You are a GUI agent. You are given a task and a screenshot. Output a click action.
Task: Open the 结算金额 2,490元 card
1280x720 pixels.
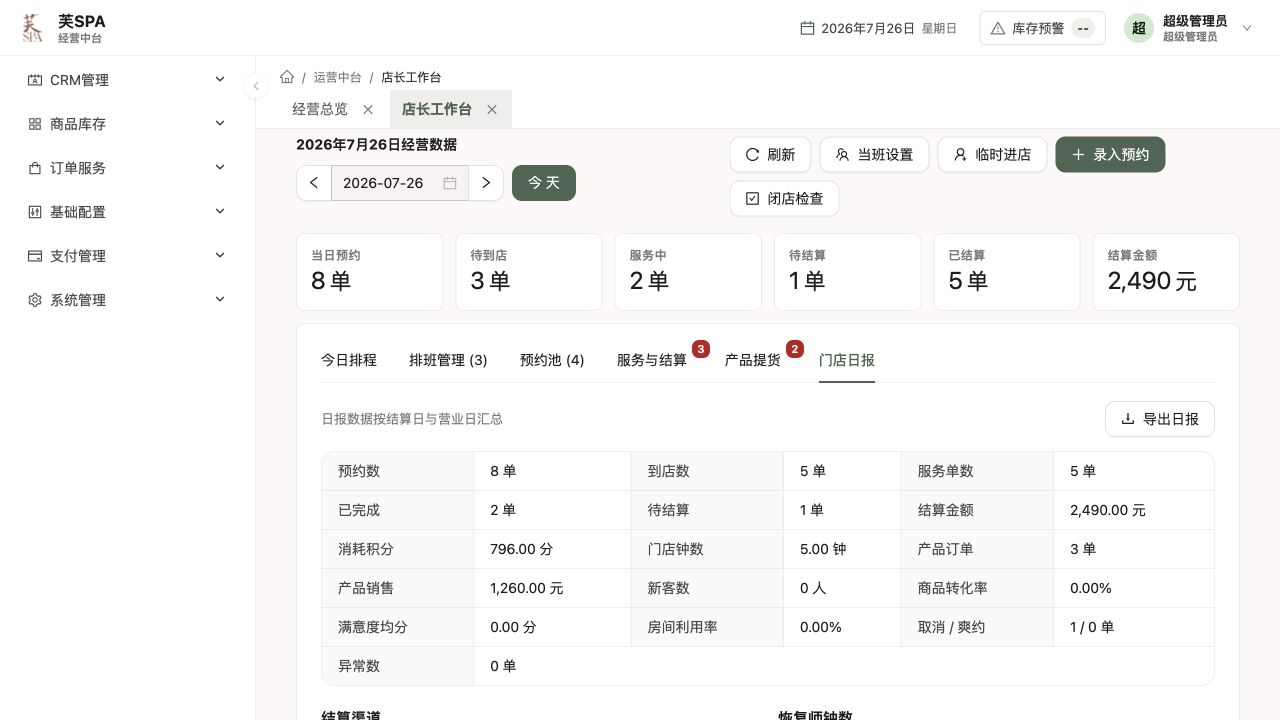click(x=1166, y=272)
